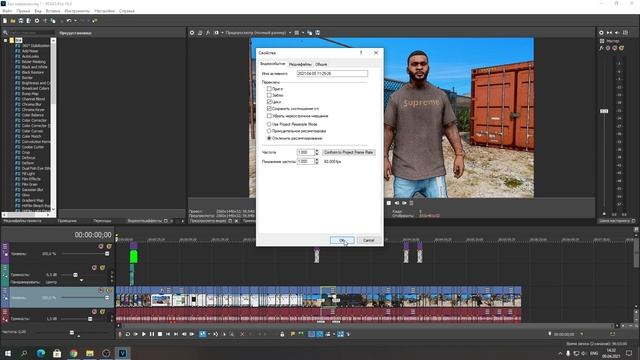Adjust the bottom audio track volume slider
640x360 pixels.
pyautogui.click(x=90, y=319)
